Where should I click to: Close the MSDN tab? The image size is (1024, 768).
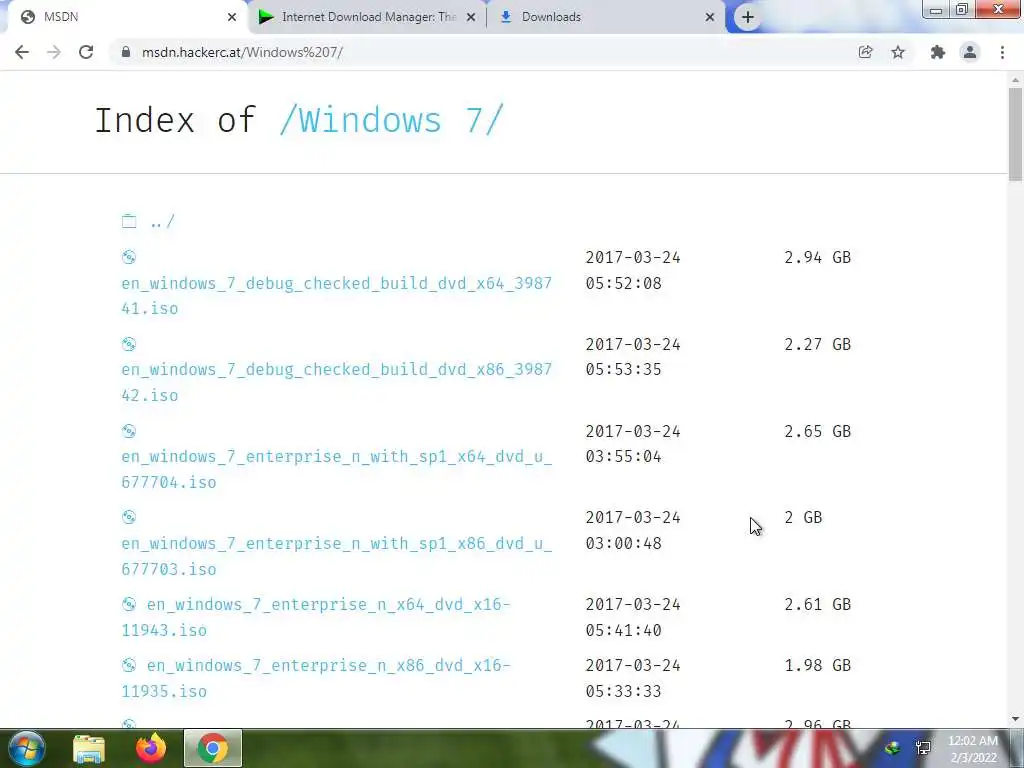(232, 17)
